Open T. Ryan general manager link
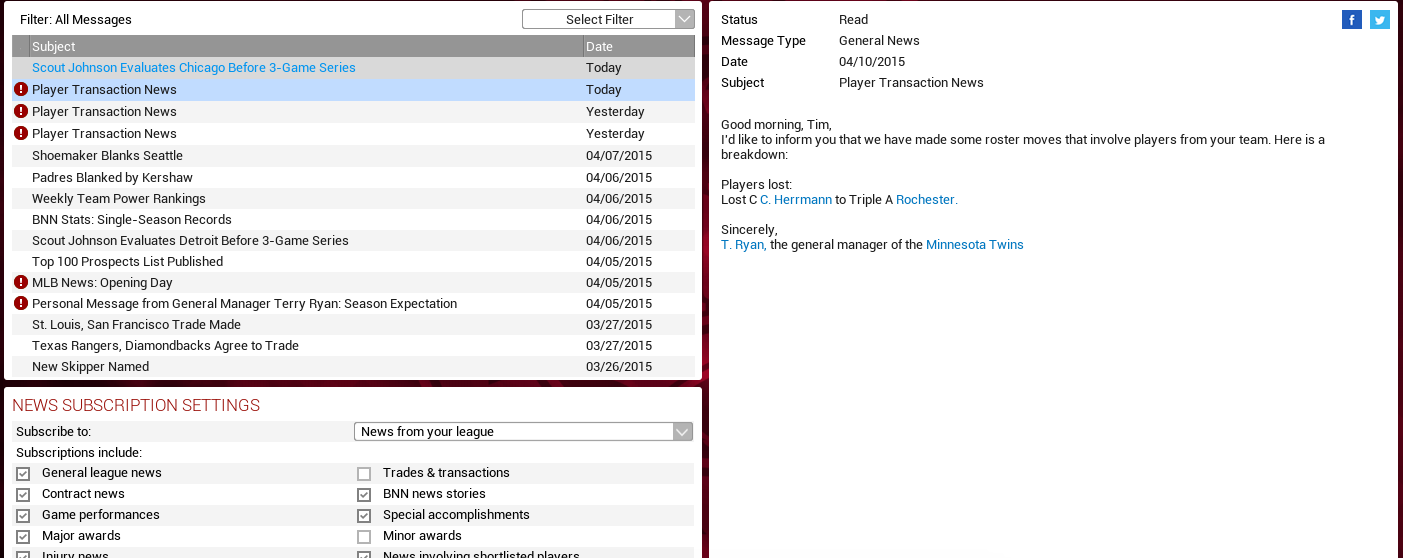Viewport: 1403px width, 558px height. 743,245
